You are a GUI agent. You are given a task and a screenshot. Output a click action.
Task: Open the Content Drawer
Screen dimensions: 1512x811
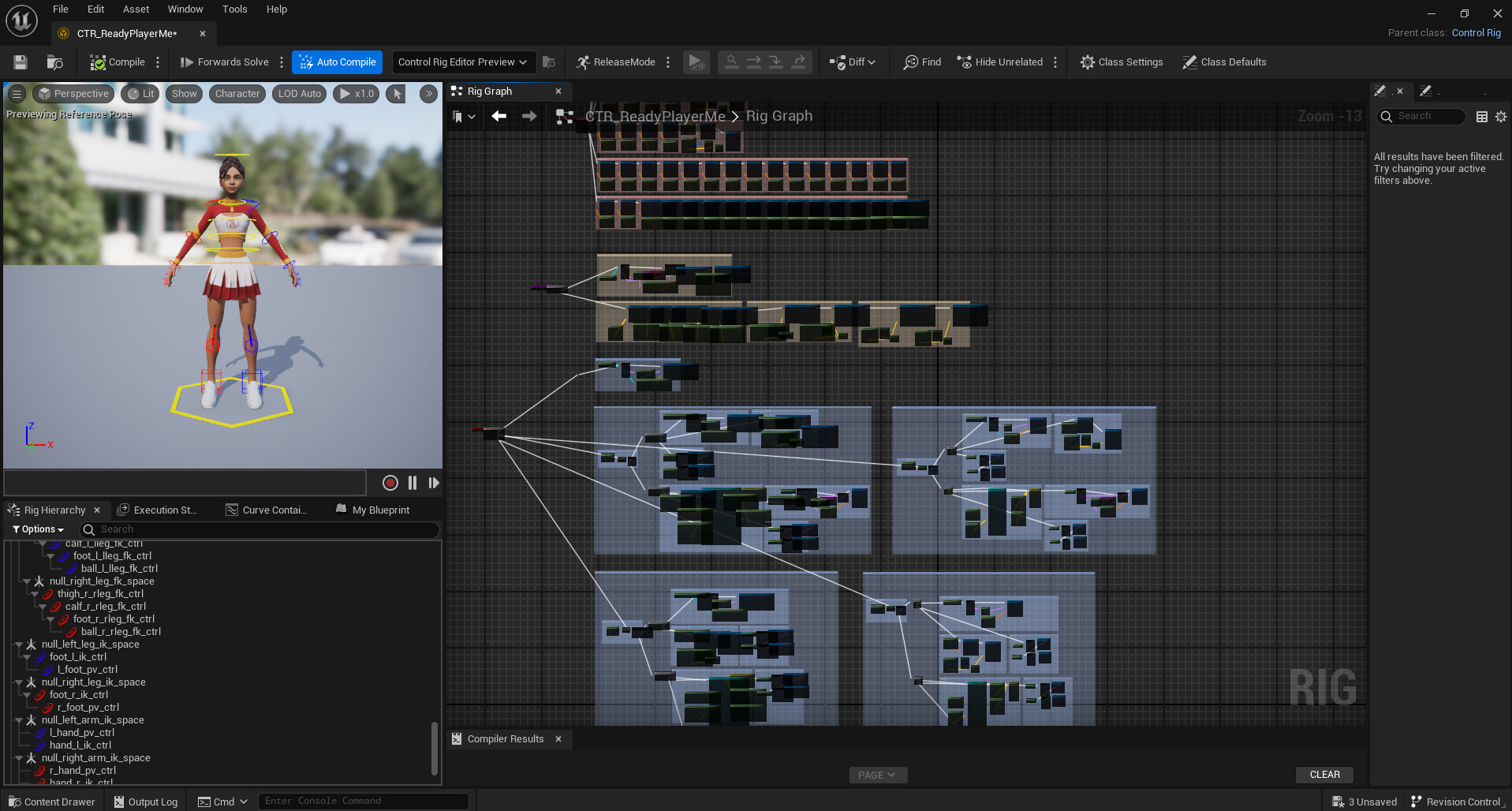(50, 801)
